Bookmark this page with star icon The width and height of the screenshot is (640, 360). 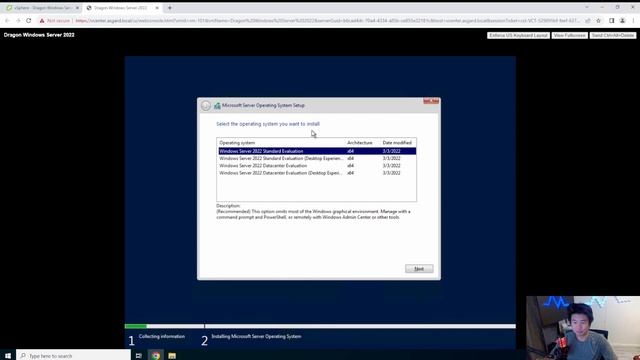tap(598, 20)
